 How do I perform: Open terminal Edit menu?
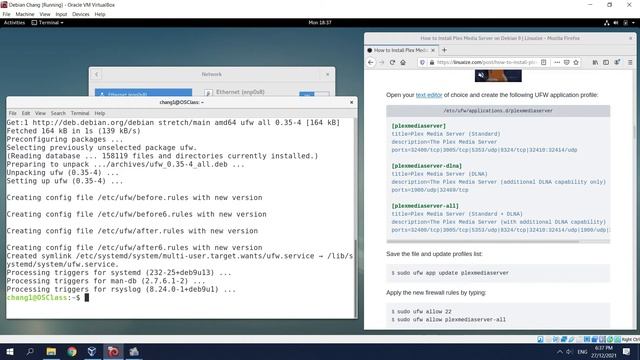pyautogui.click(x=26, y=113)
